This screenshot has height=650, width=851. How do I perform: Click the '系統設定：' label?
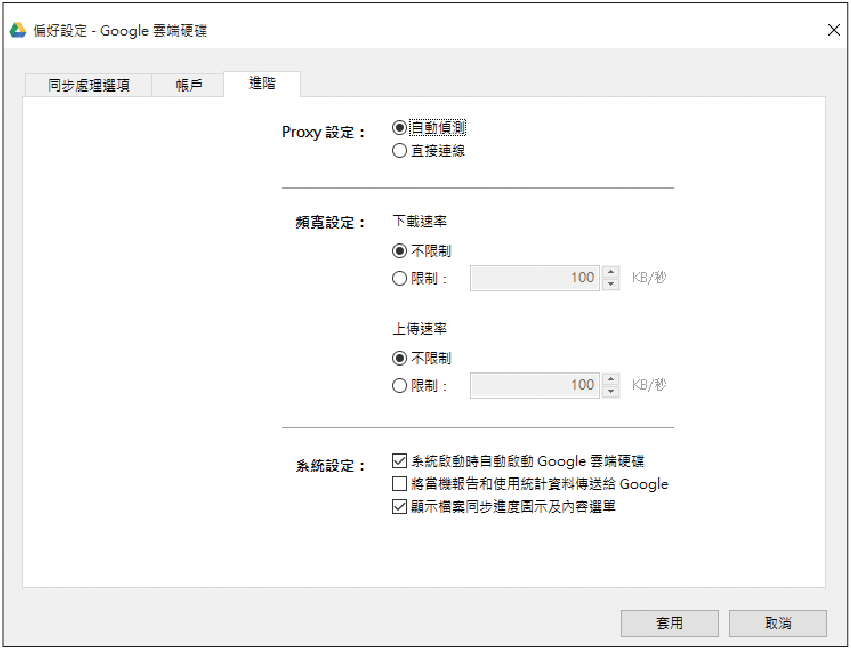[331, 466]
